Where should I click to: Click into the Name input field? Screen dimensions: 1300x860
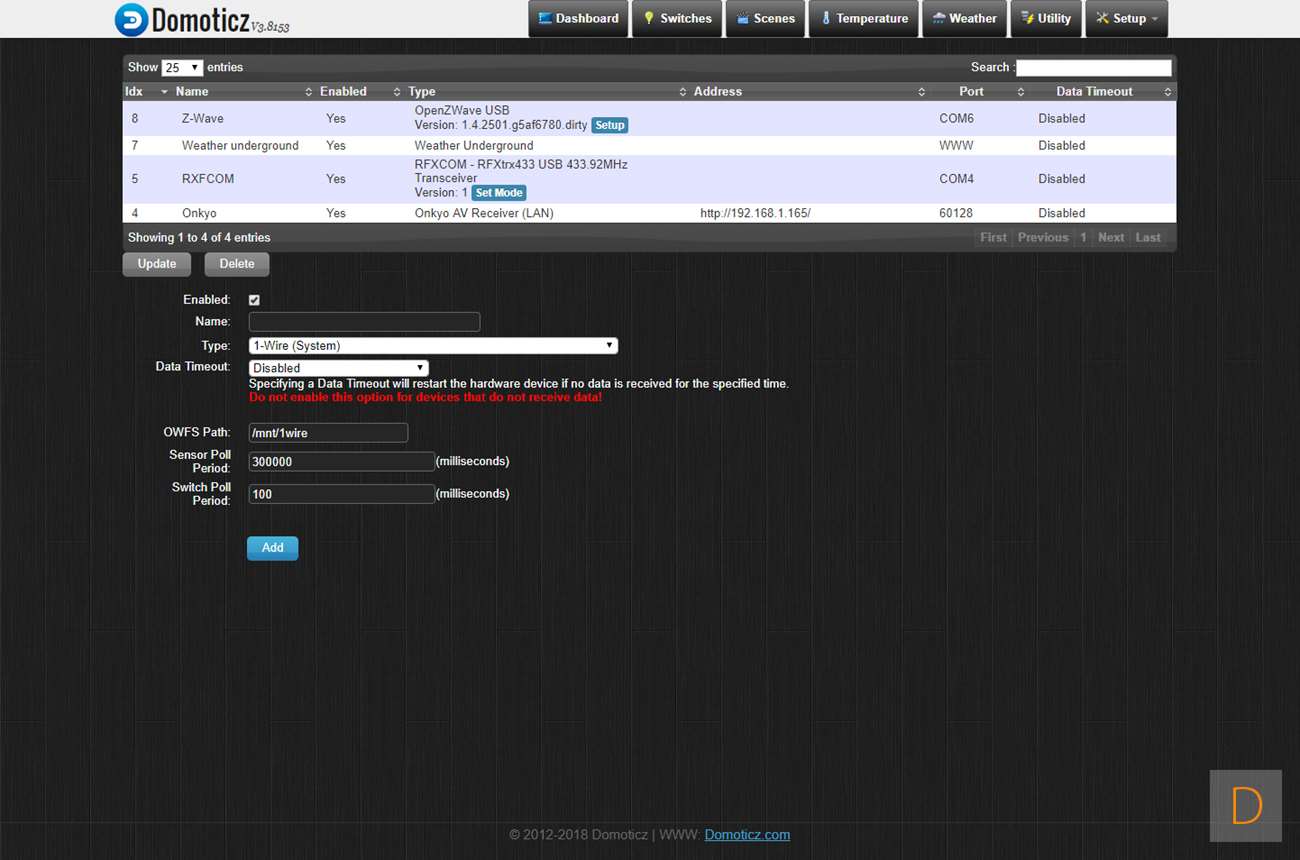tap(364, 322)
